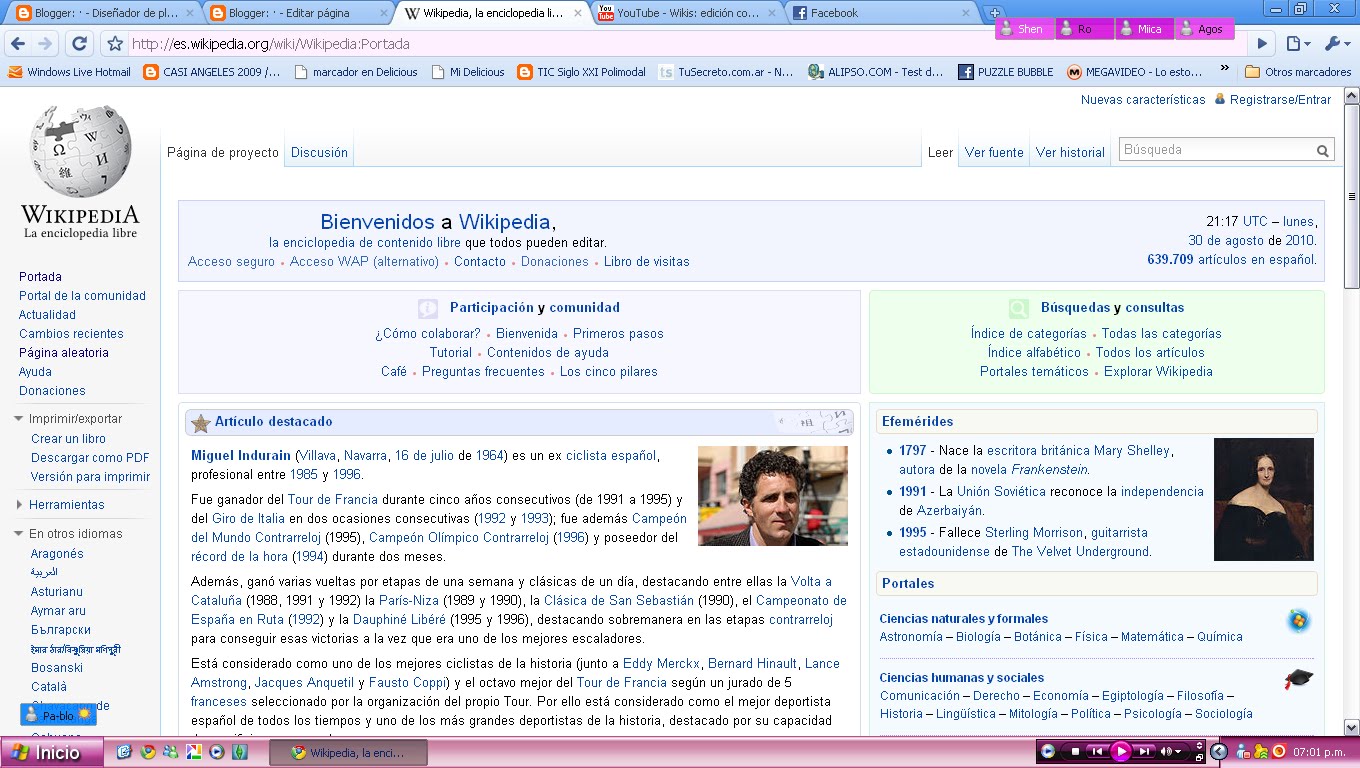Image resolution: width=1360 pixels, height=768 pixels.
Task: Open the CASI ANGELES 2009 bookmark
Action: [212, 72]
